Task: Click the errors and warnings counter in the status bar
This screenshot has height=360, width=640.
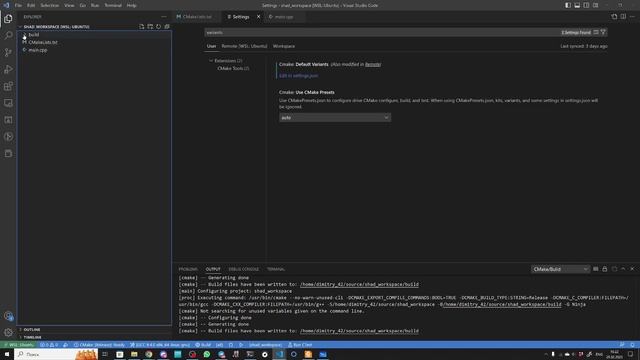Action: coord(49,345)
